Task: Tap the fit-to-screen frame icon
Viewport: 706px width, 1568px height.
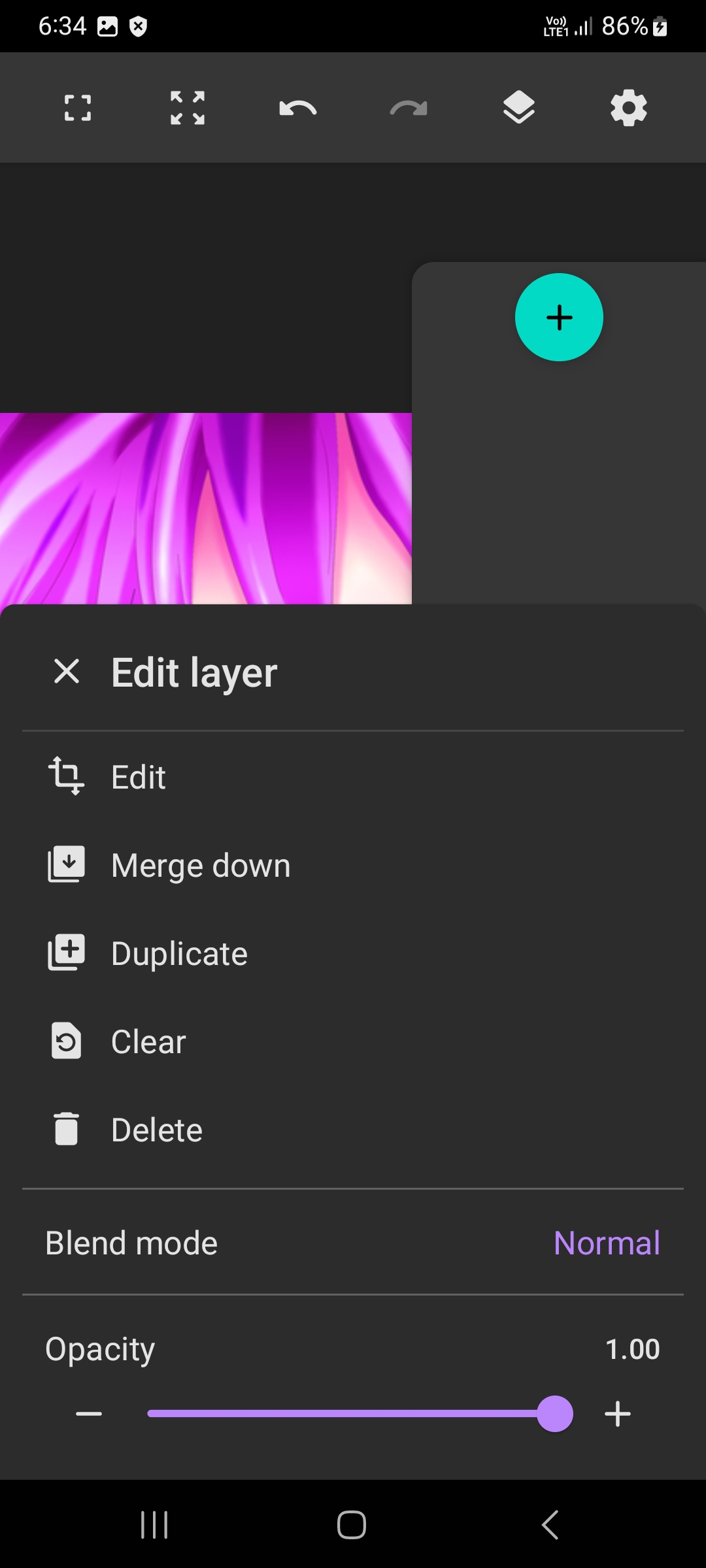Action: tap(78, 108)
